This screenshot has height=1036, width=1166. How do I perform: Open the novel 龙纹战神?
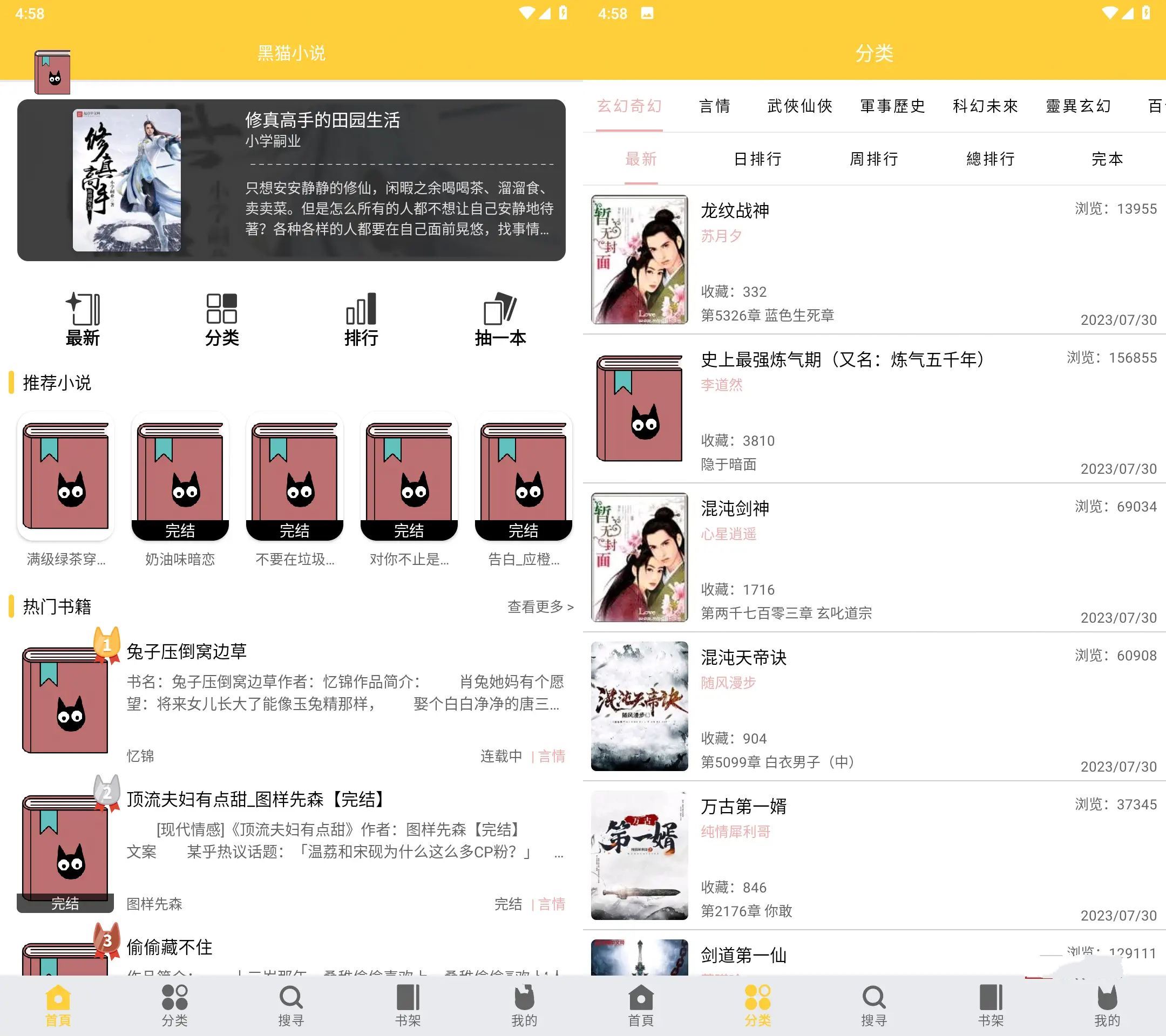(x=736, y=210)
